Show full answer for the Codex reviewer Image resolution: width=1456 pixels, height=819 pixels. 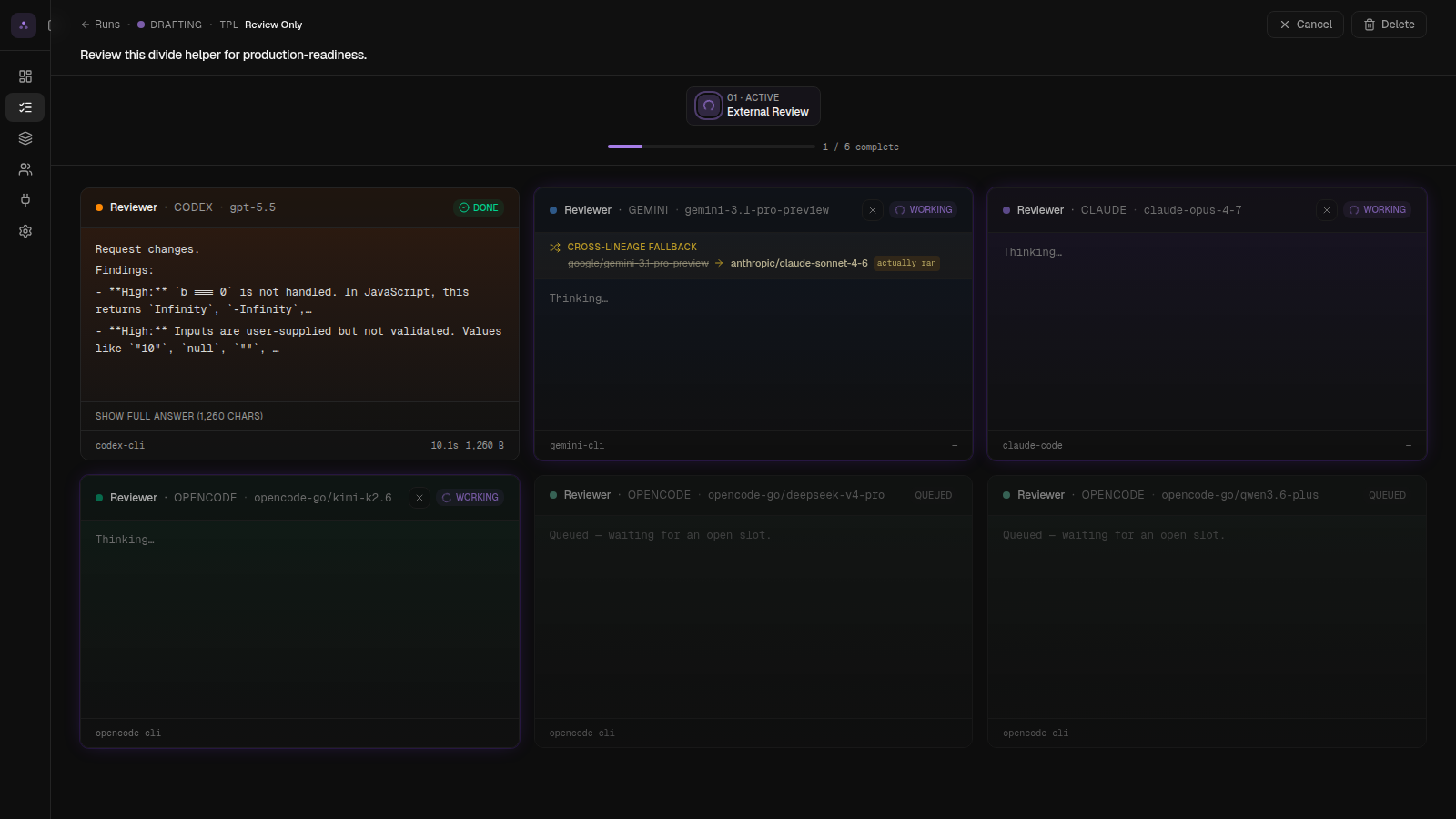click(x=179, y=416)
